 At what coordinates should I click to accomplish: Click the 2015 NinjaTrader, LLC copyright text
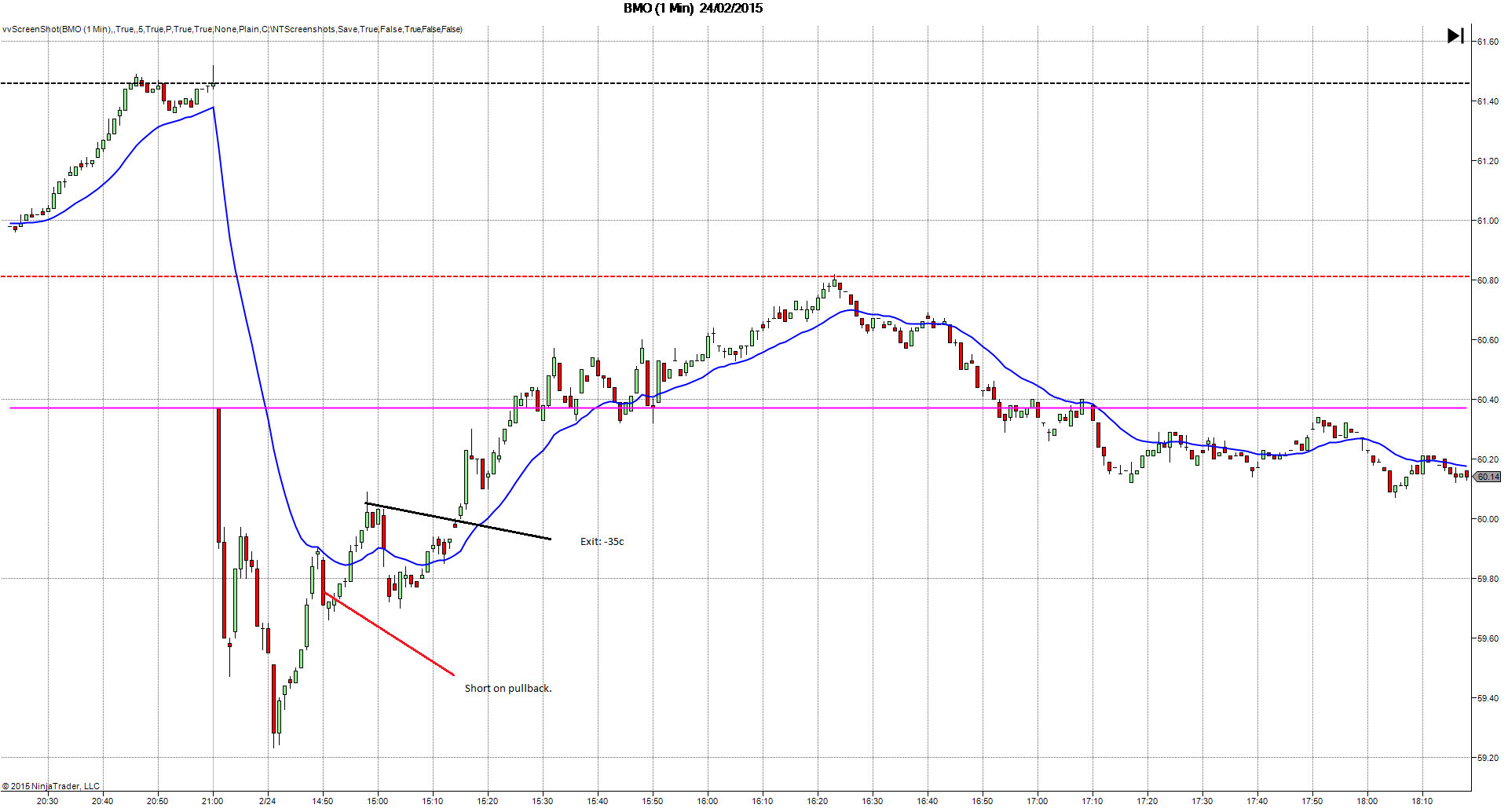click(x=51, y=786)
